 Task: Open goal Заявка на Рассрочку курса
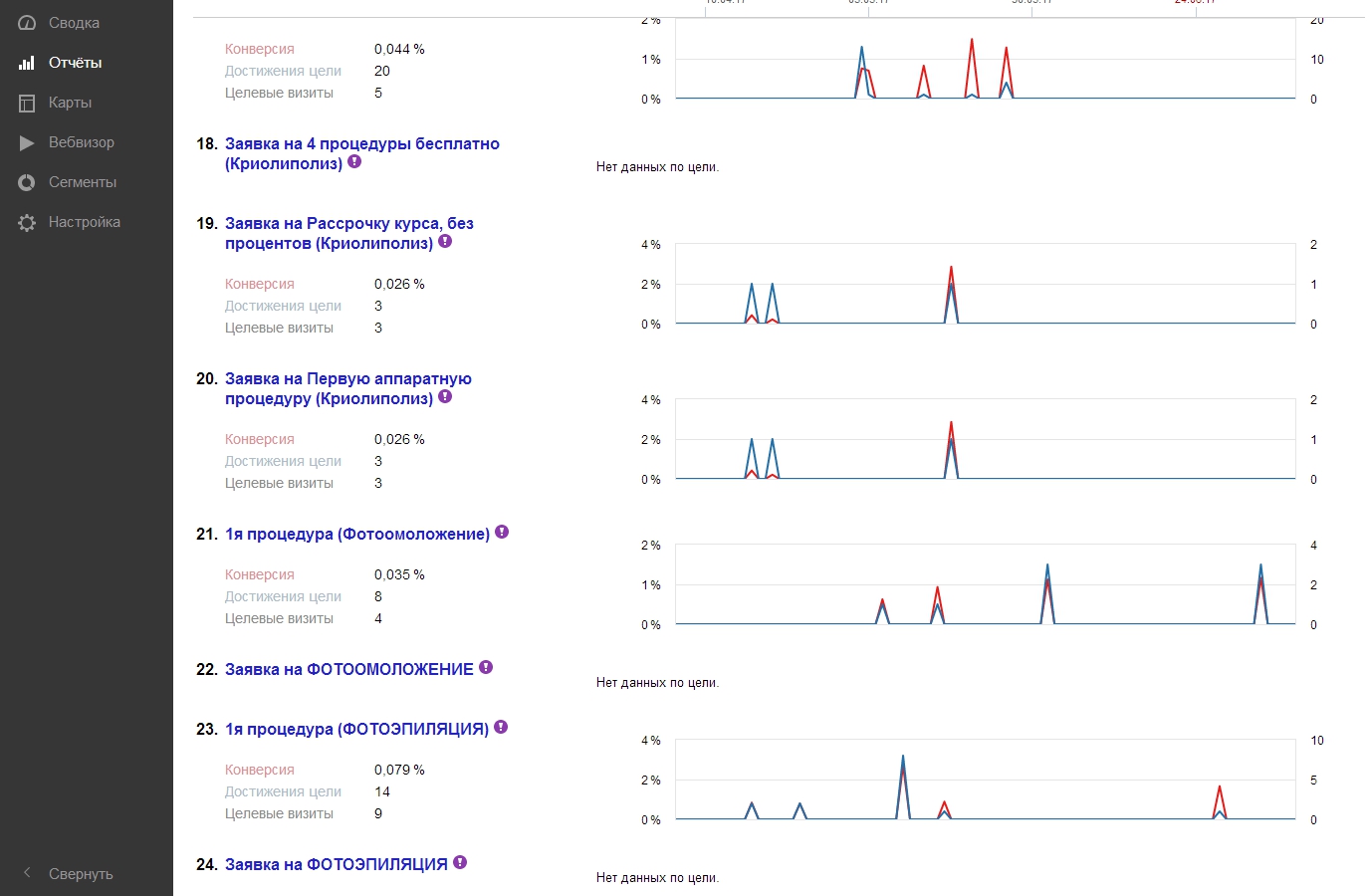pyautogui.click(x=348, y=224)
